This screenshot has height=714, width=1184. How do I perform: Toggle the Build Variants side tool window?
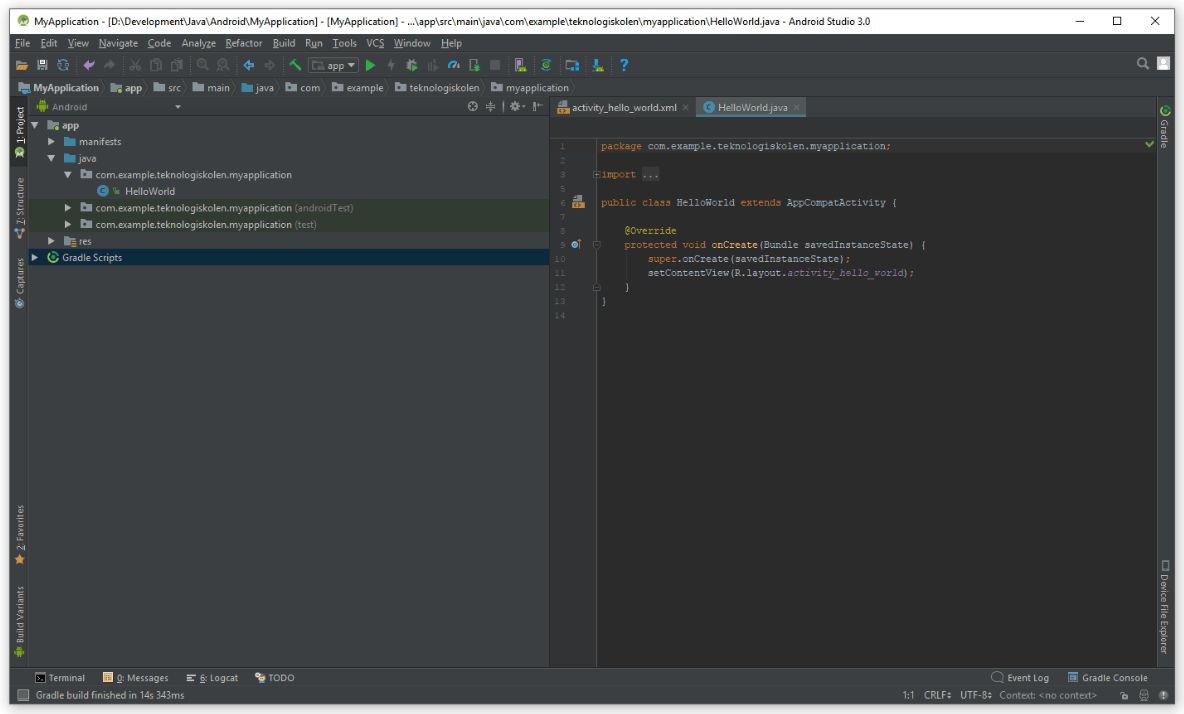coord(20,621)
